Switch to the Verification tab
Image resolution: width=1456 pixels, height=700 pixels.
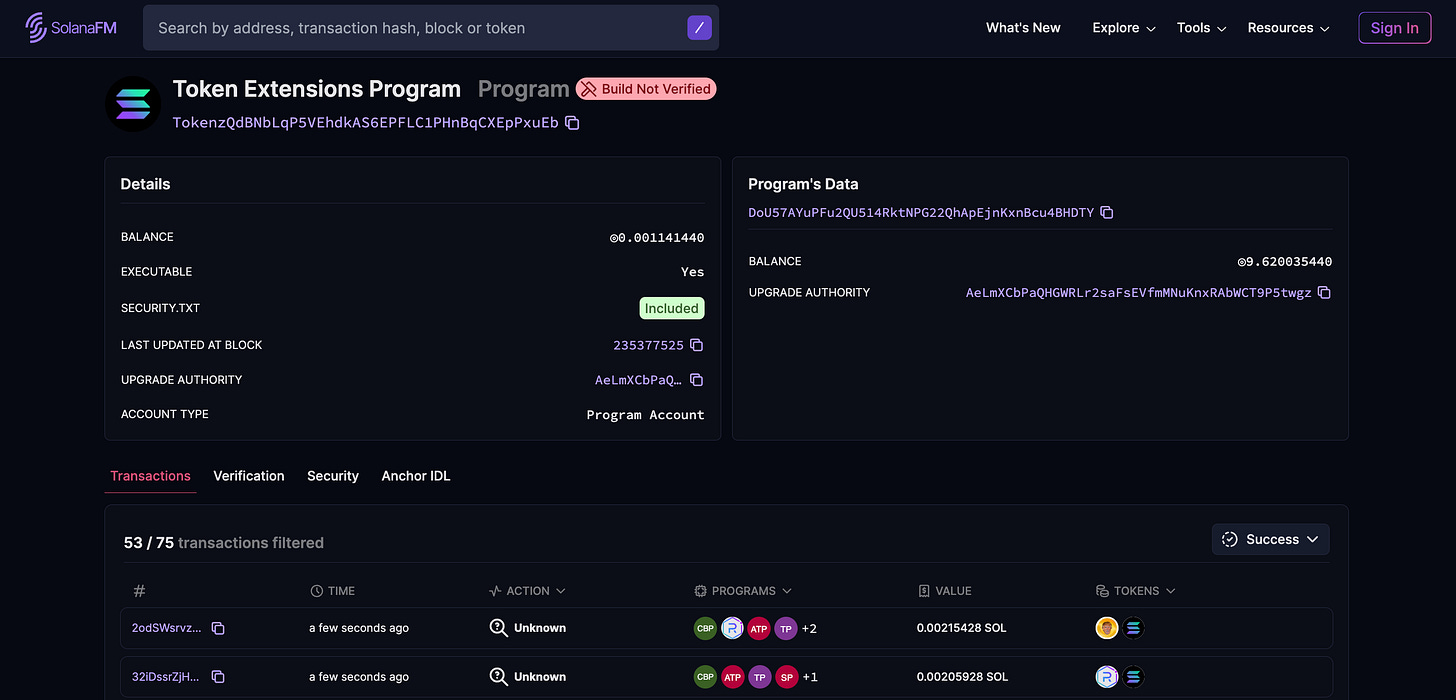(x=249, y=476)
